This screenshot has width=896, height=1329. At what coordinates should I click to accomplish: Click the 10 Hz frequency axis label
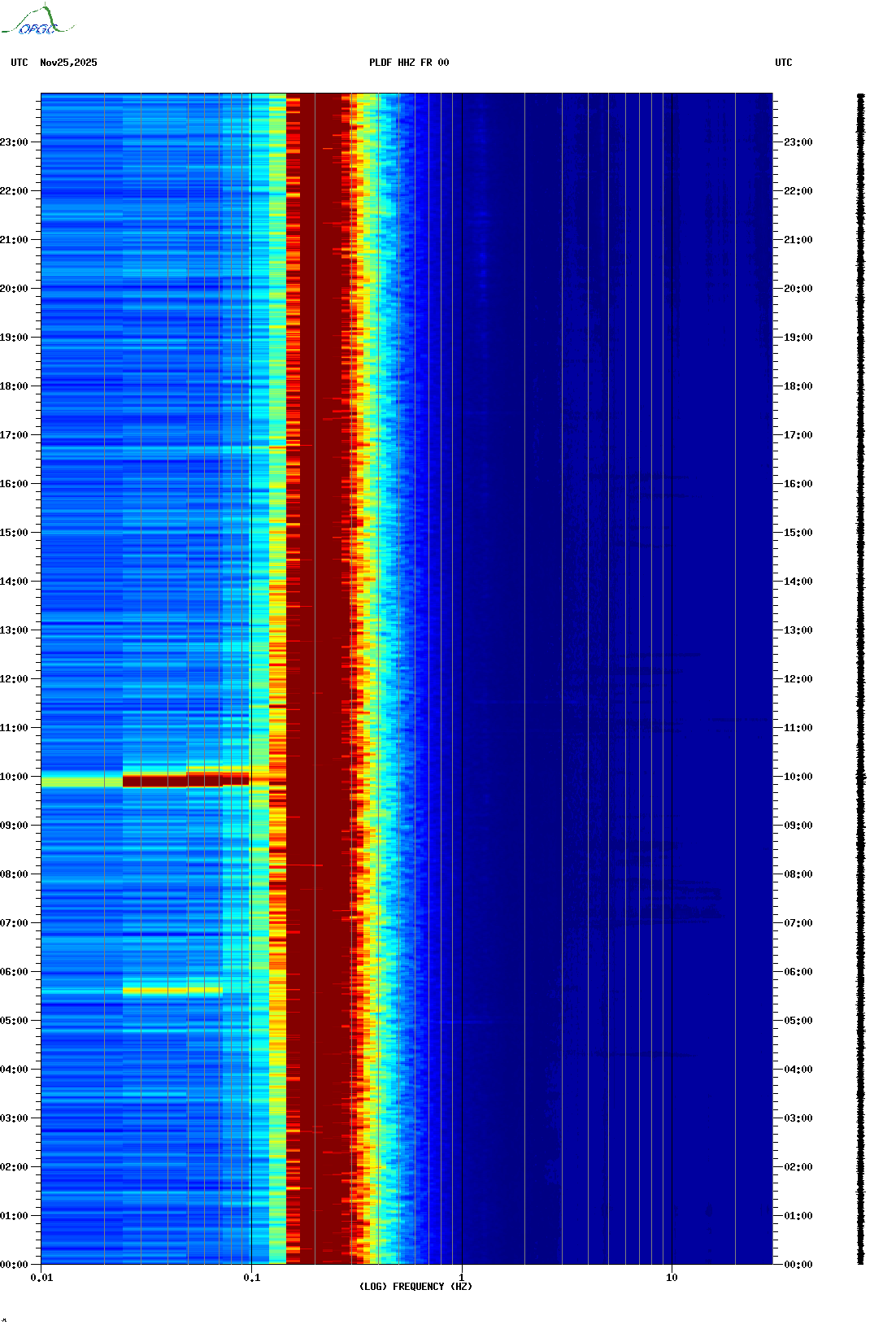pos(672,1278)
